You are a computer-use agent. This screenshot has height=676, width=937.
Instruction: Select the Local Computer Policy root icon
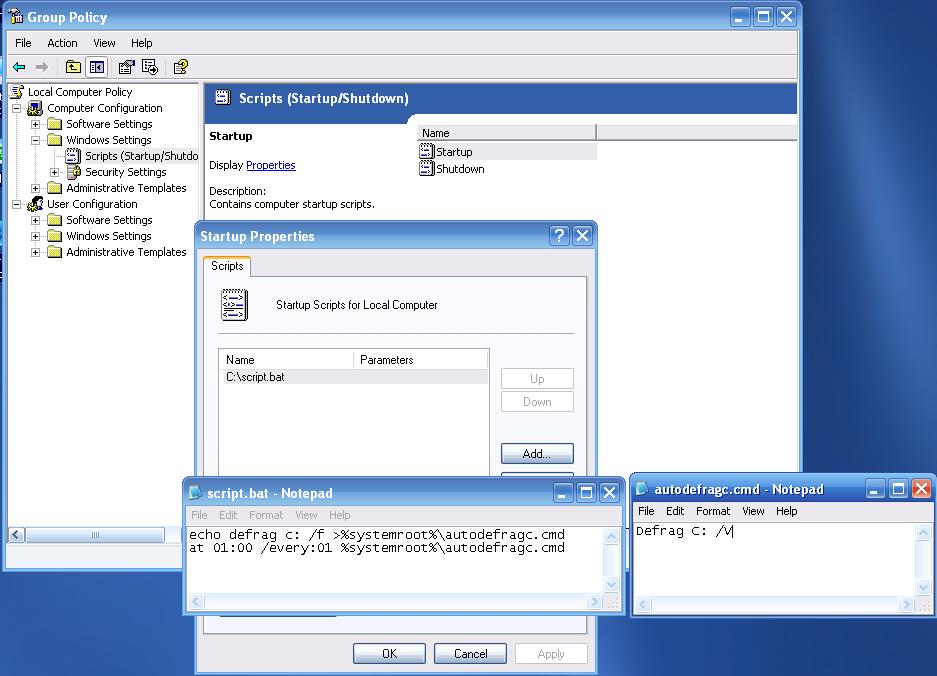[17, 92]
